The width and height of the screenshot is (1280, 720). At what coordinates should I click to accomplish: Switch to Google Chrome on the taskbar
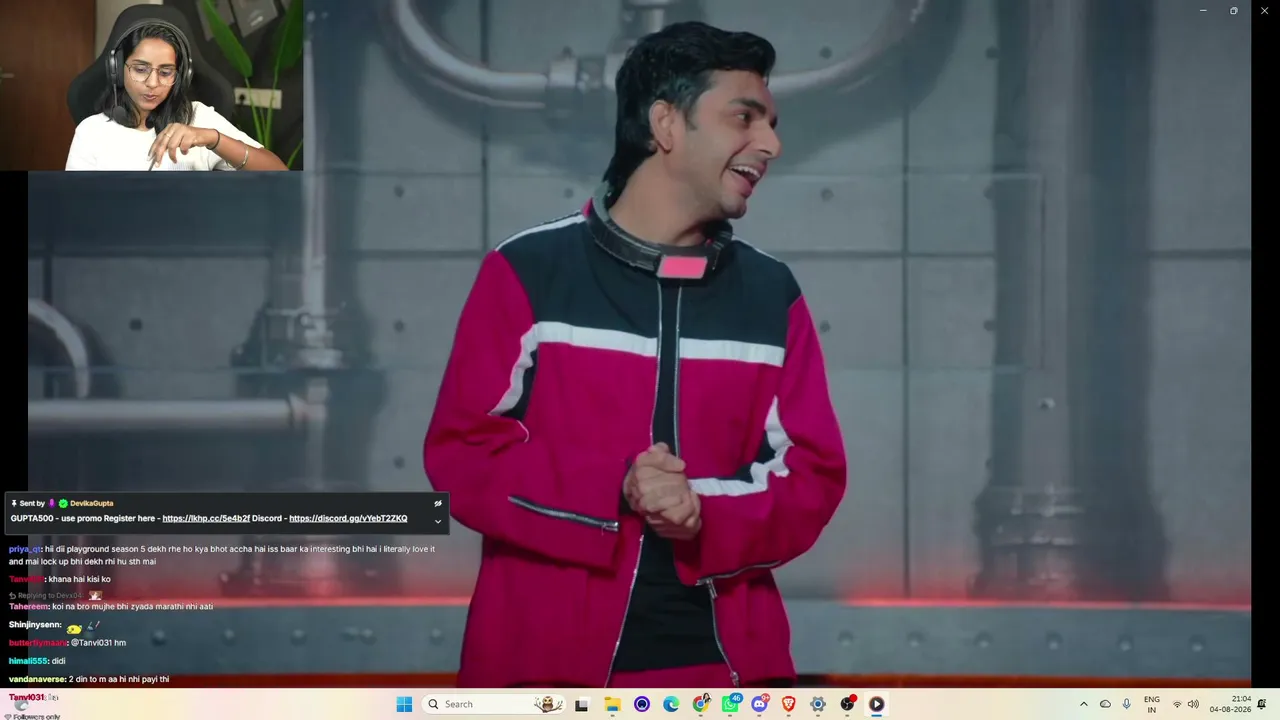pyautogui.click(x=701, y=704)
